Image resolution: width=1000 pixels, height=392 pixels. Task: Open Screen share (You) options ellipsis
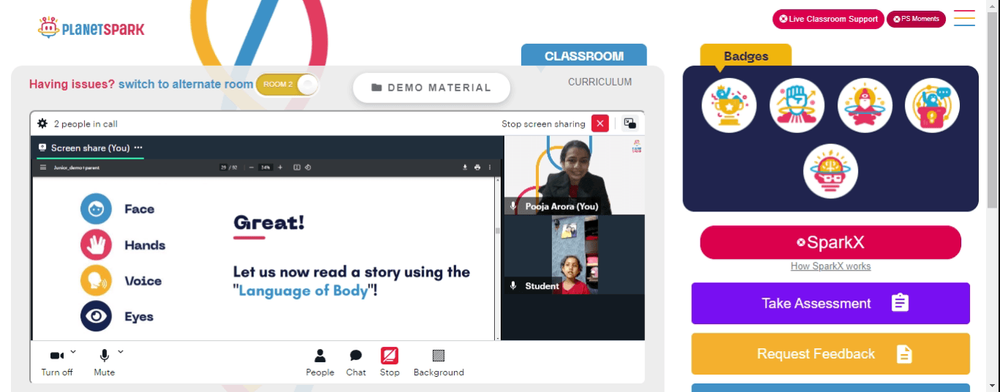138,147
